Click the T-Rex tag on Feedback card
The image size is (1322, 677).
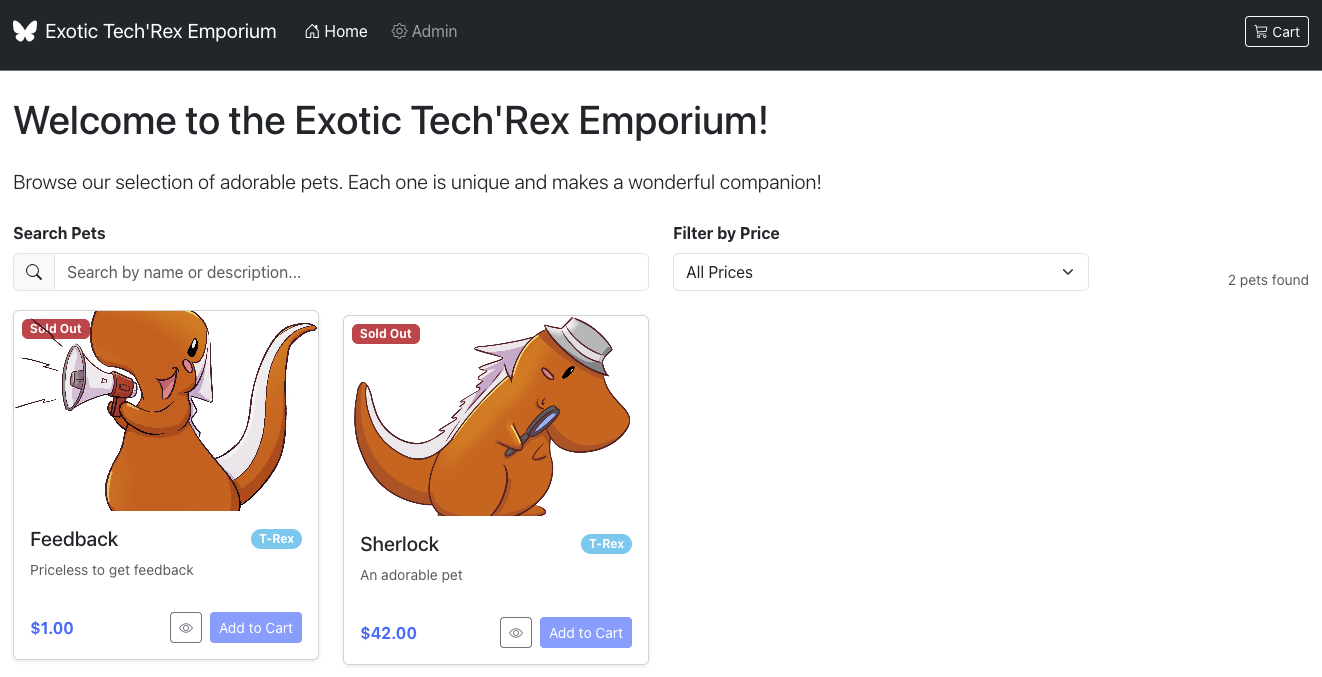(x=276, y=539)
